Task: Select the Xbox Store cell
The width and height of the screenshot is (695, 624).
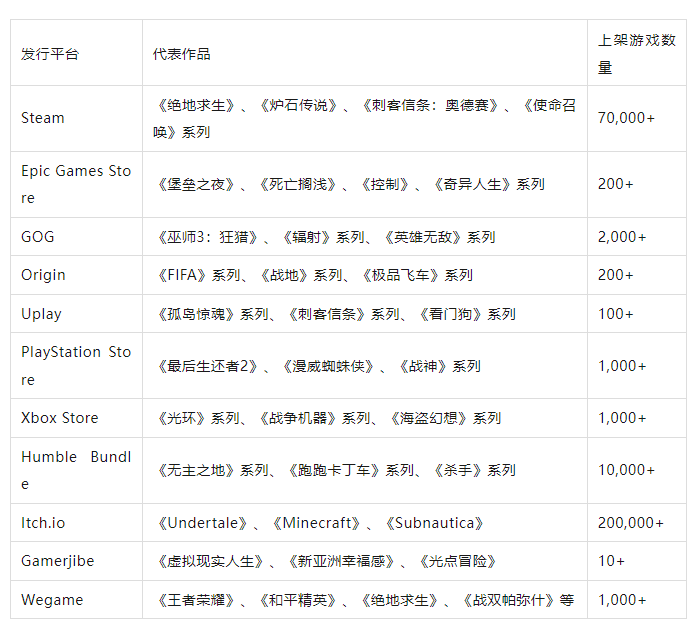Action: tap(76, 418)
